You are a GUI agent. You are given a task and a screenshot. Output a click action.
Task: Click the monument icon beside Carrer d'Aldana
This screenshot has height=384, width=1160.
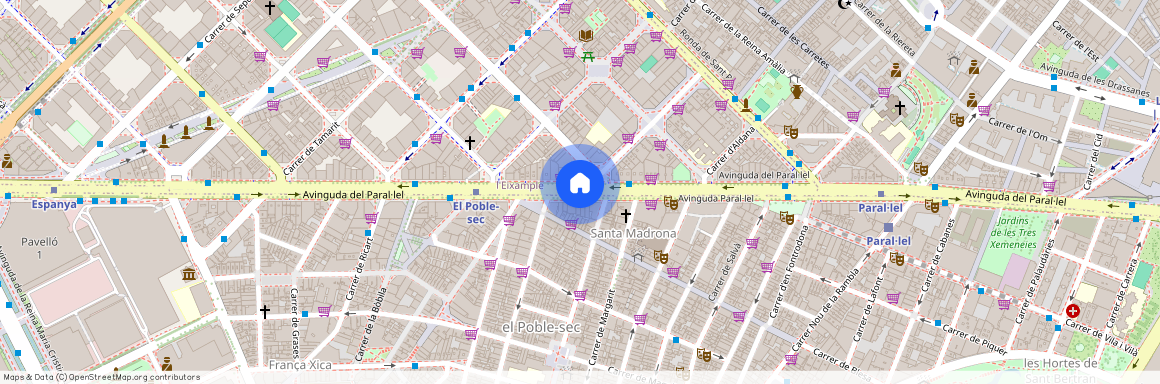click(746, 105)
